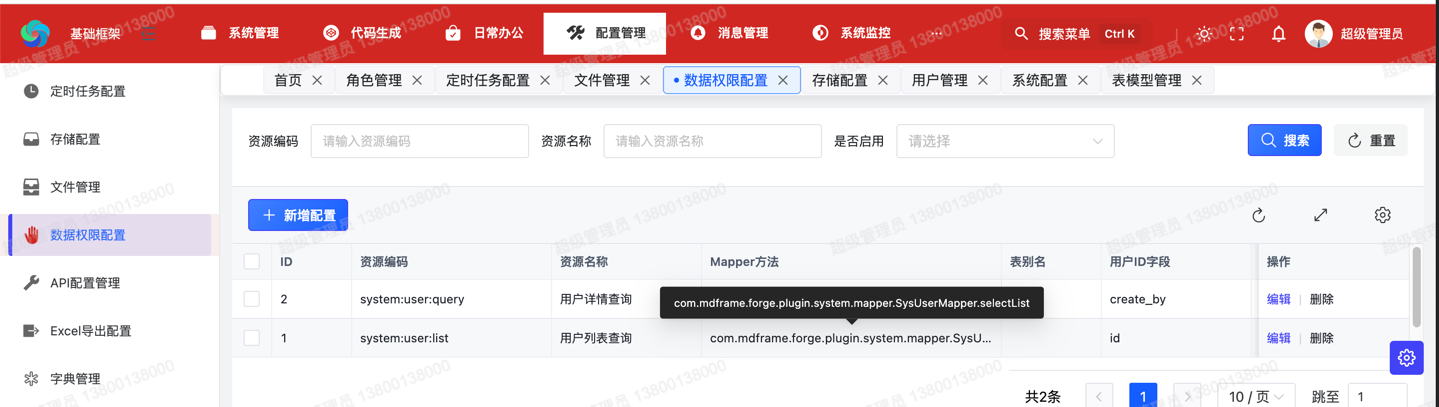The image size is (1439, 407).
Task: Click 删除 for system:user:list row
Action: tap(1322, 338)
